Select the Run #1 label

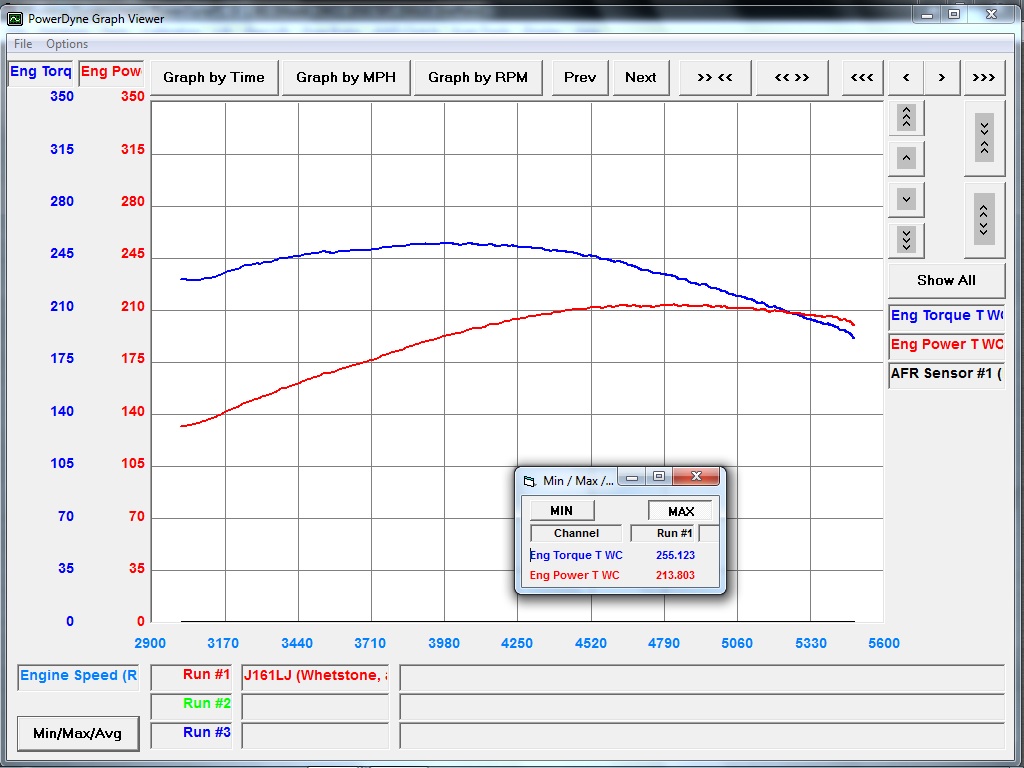191,676
